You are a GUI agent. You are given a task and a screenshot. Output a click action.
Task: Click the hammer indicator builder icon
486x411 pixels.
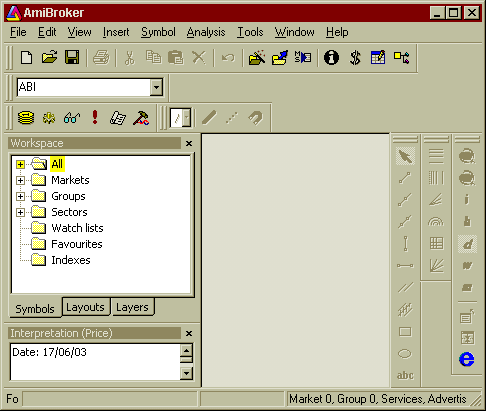(141, 118)
